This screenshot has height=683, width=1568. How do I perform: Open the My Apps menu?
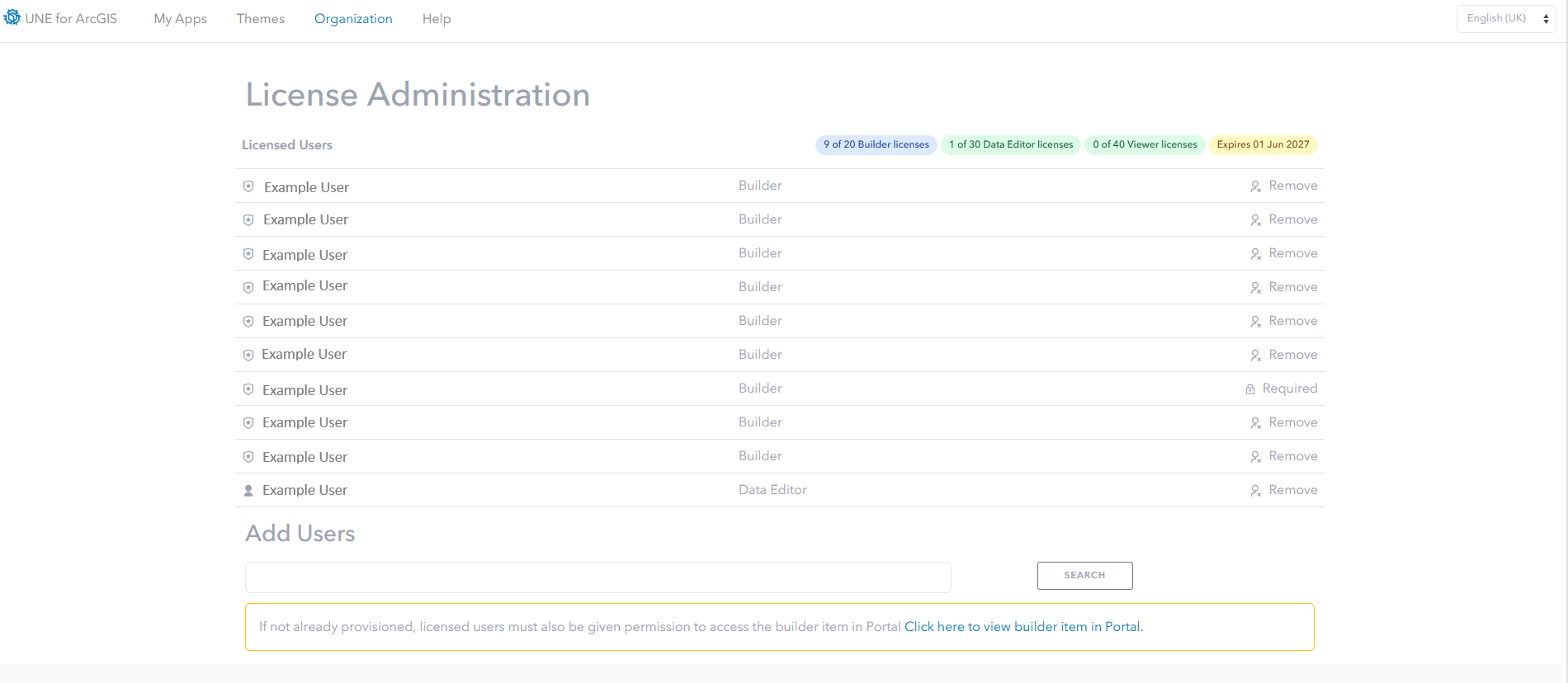[180, 19]
